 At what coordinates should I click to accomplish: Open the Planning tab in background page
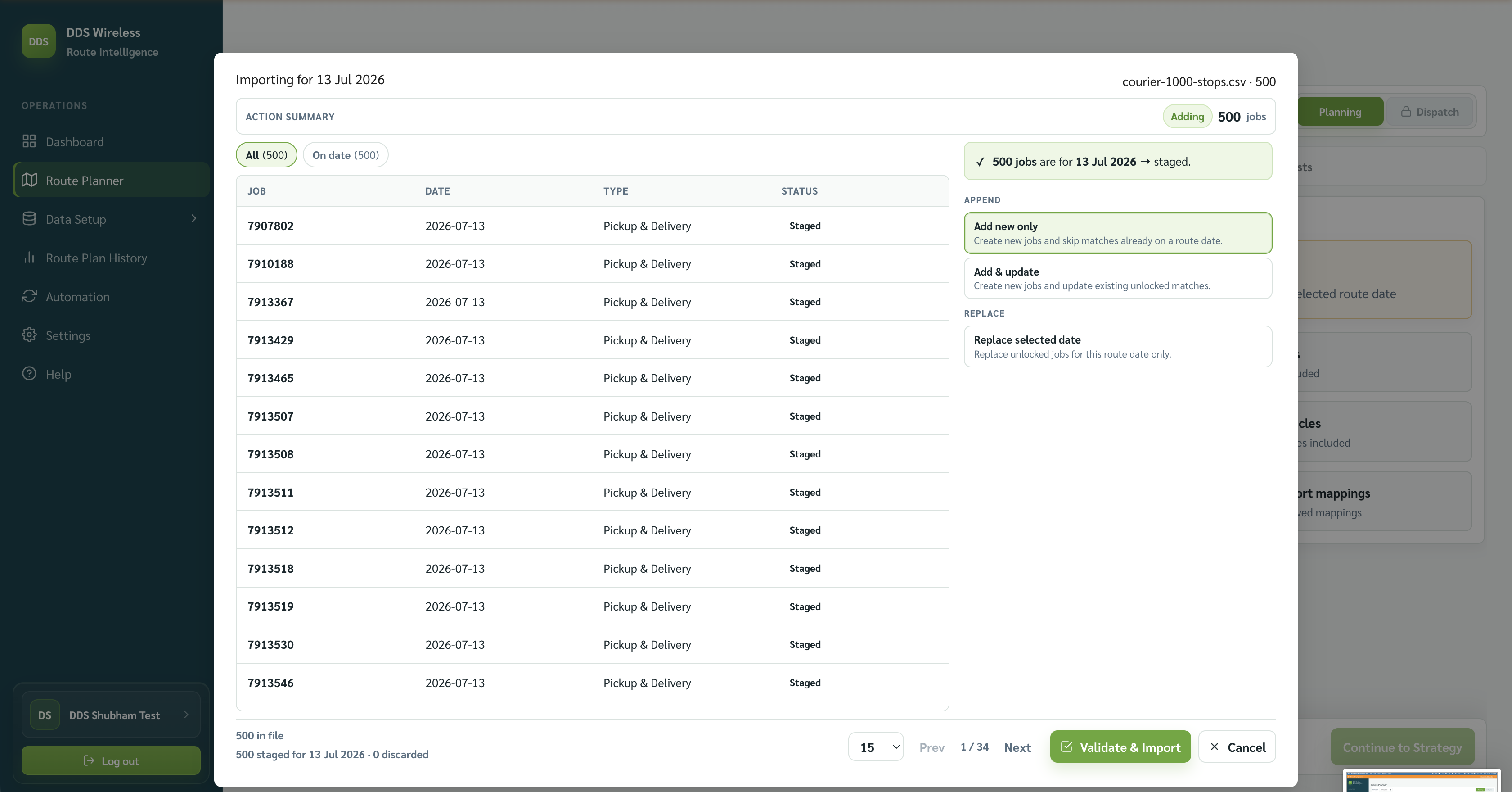click(1340, 112)
